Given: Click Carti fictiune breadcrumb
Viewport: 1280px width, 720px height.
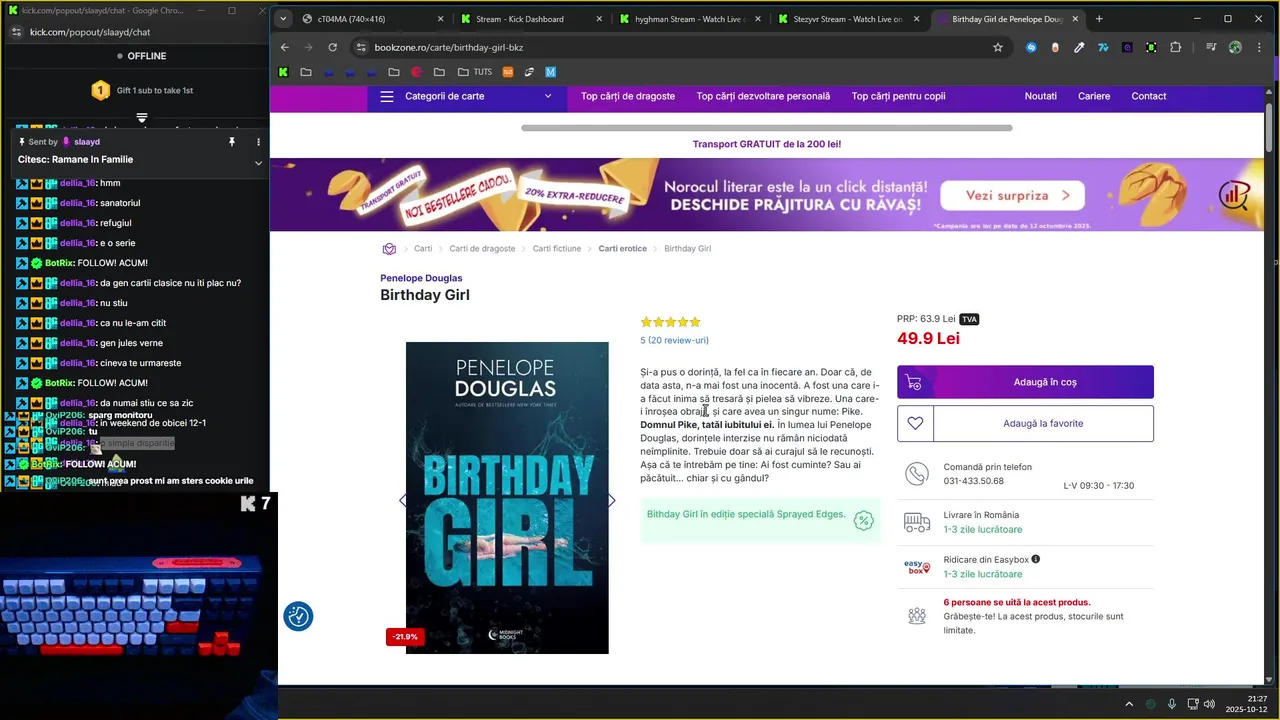Looking at the screenshot, I should tap(556, 249).
